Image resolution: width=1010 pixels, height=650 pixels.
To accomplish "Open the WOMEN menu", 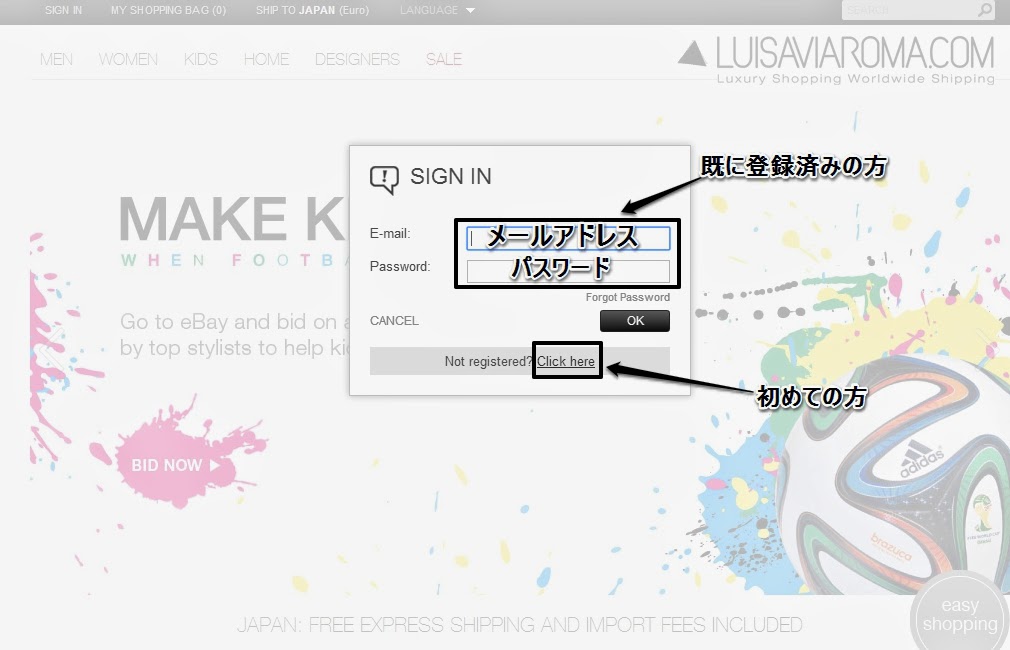I will click(128, 59).
